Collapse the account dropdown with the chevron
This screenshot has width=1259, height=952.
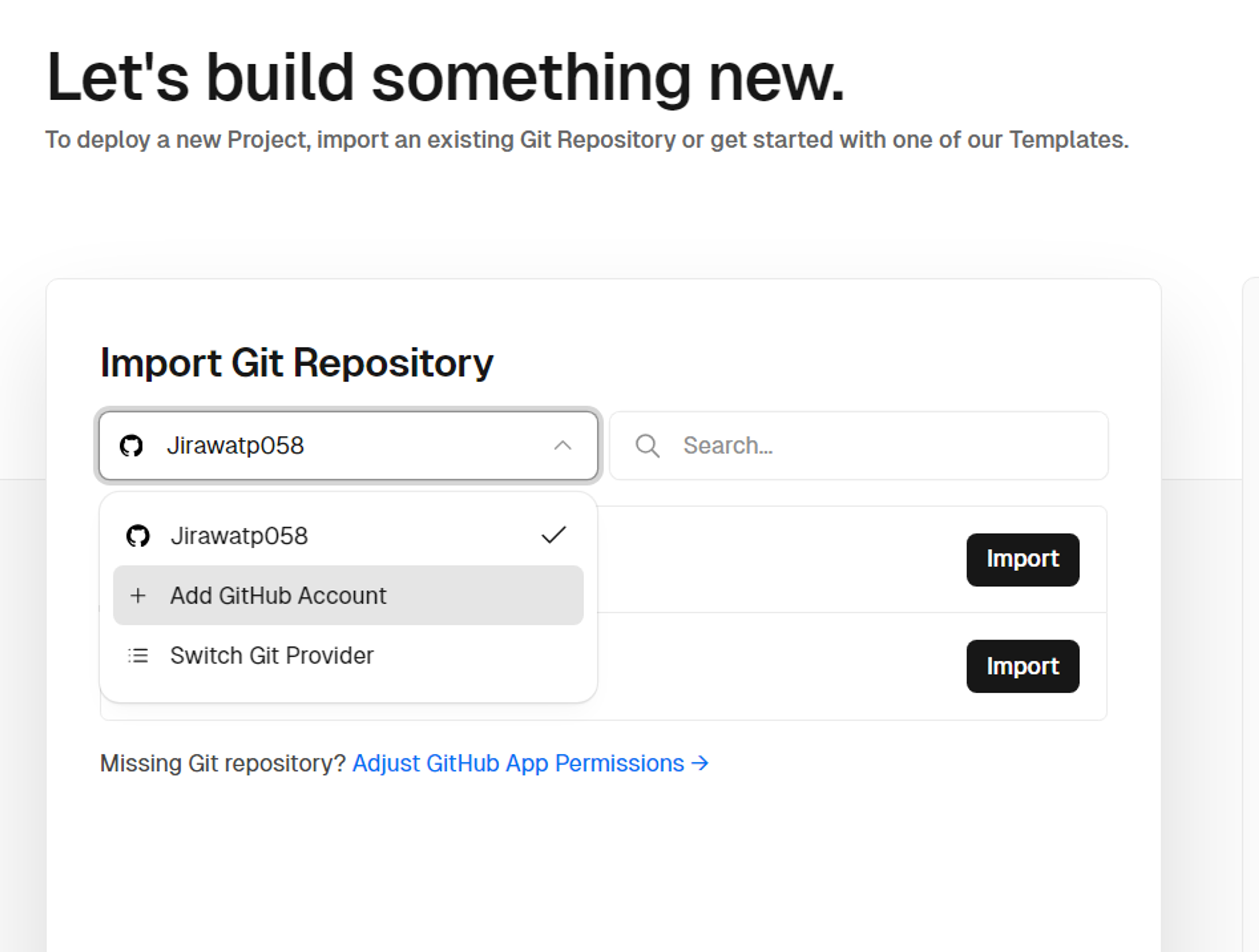[562, 446]
